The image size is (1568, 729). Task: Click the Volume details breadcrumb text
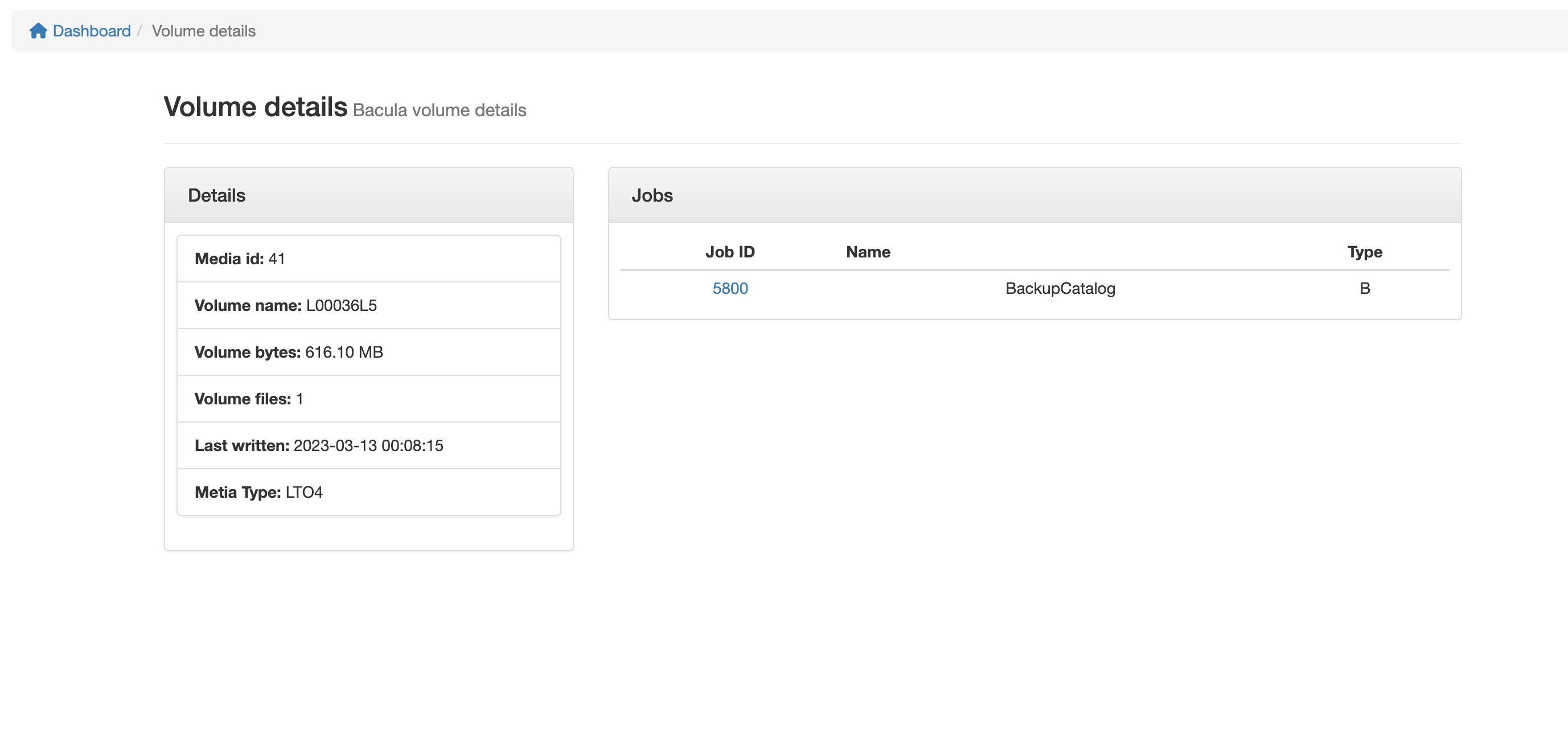203,31
